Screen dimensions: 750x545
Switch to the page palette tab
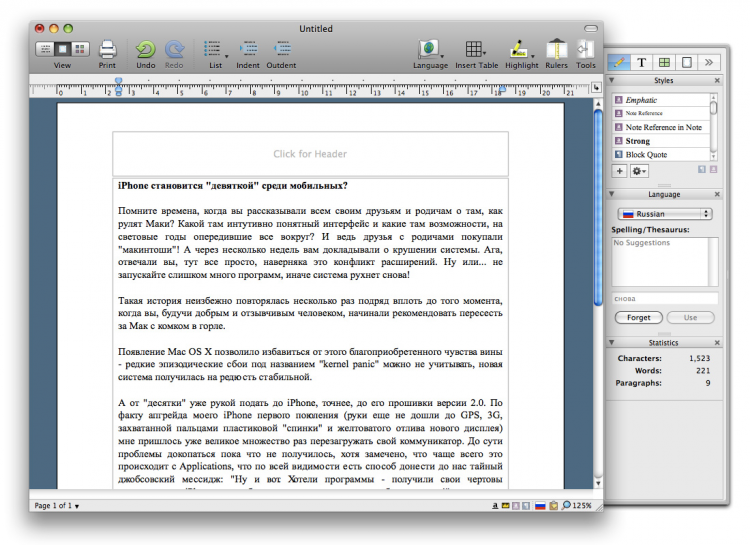686,62
